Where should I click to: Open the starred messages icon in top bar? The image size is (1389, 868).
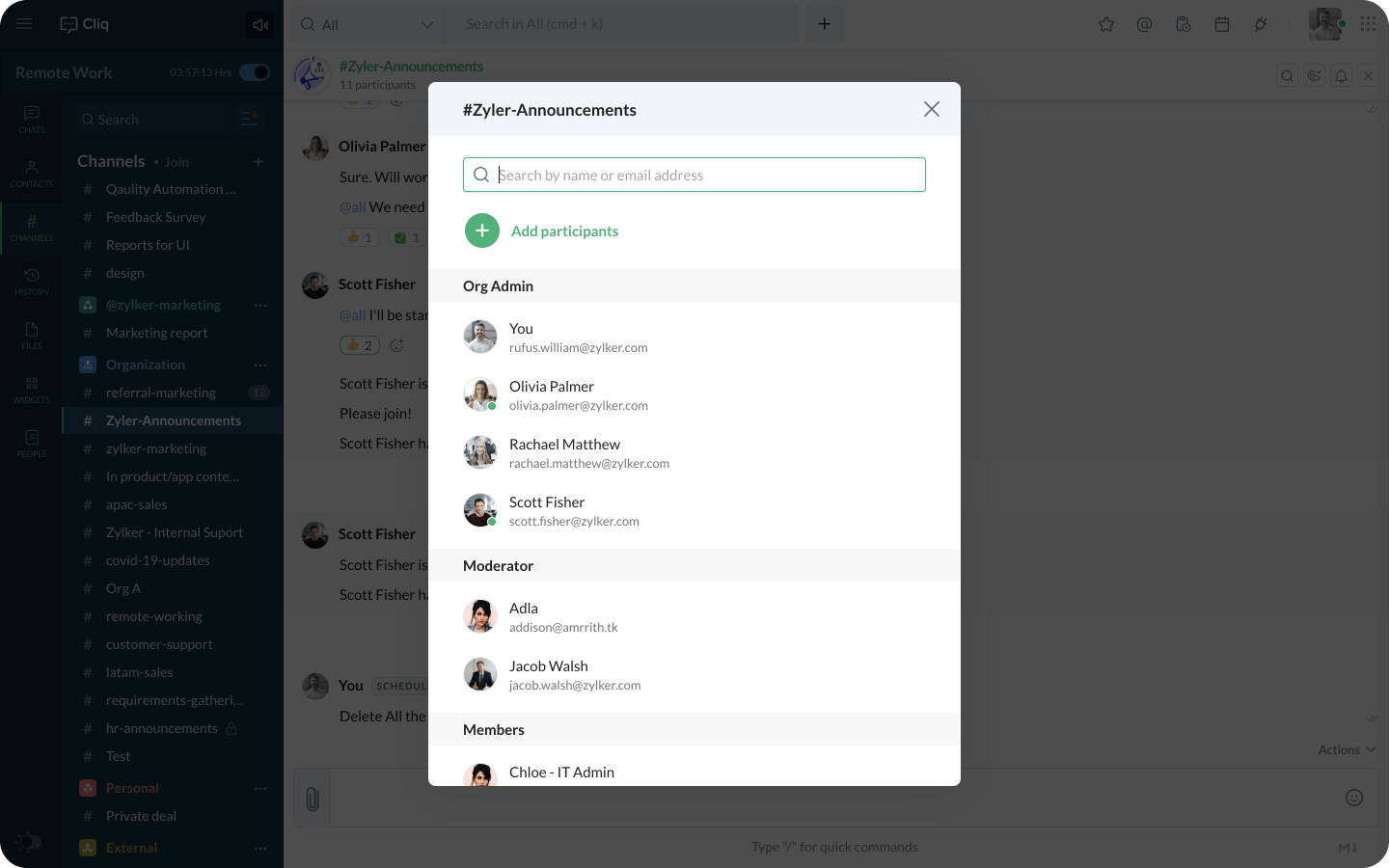[x=1106, y=24]
